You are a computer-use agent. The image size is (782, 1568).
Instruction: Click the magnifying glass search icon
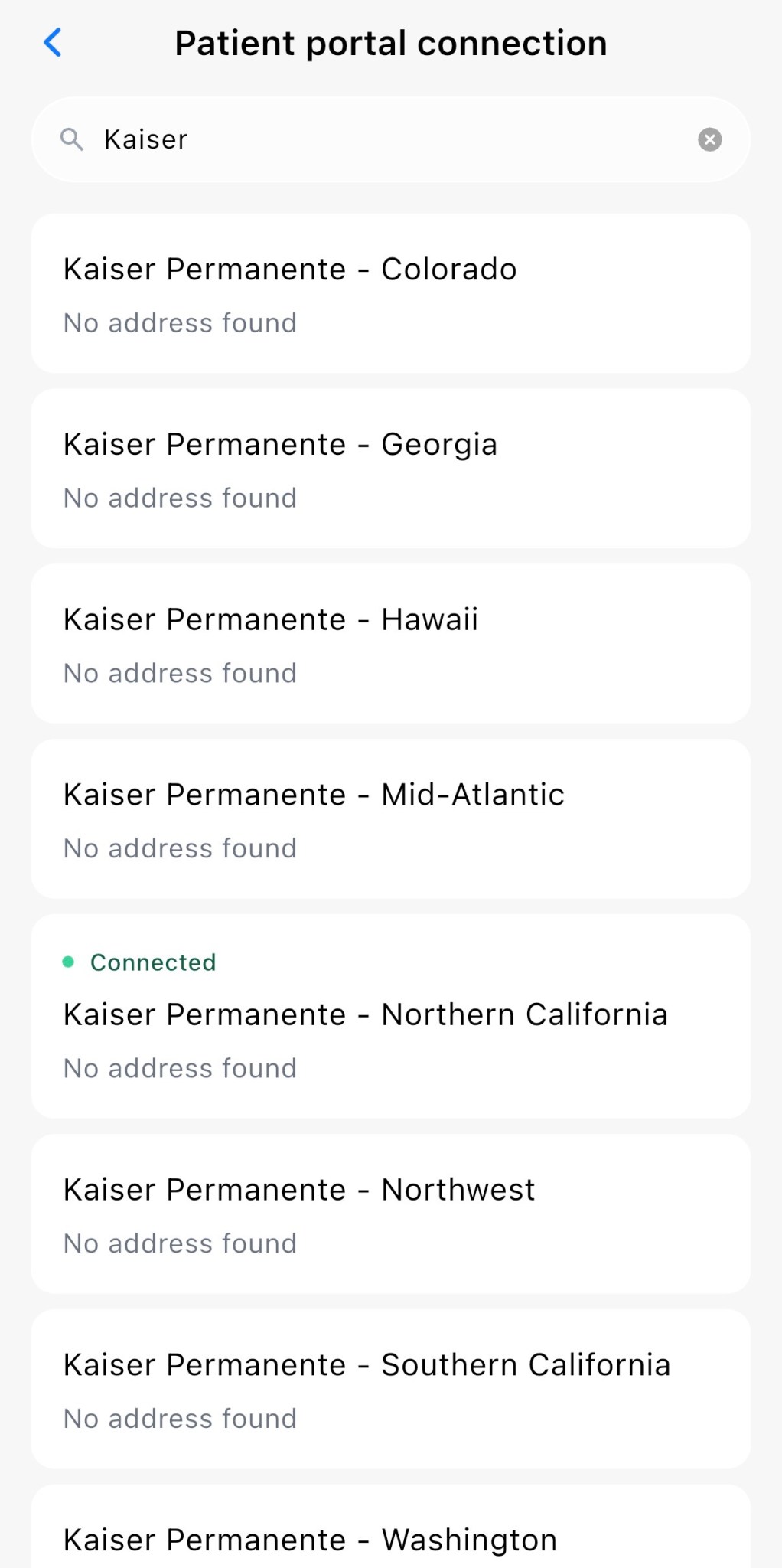71,139
